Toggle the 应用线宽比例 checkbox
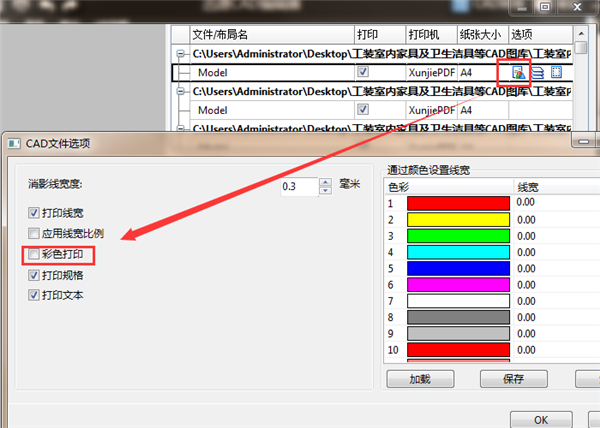 point(35,233)
